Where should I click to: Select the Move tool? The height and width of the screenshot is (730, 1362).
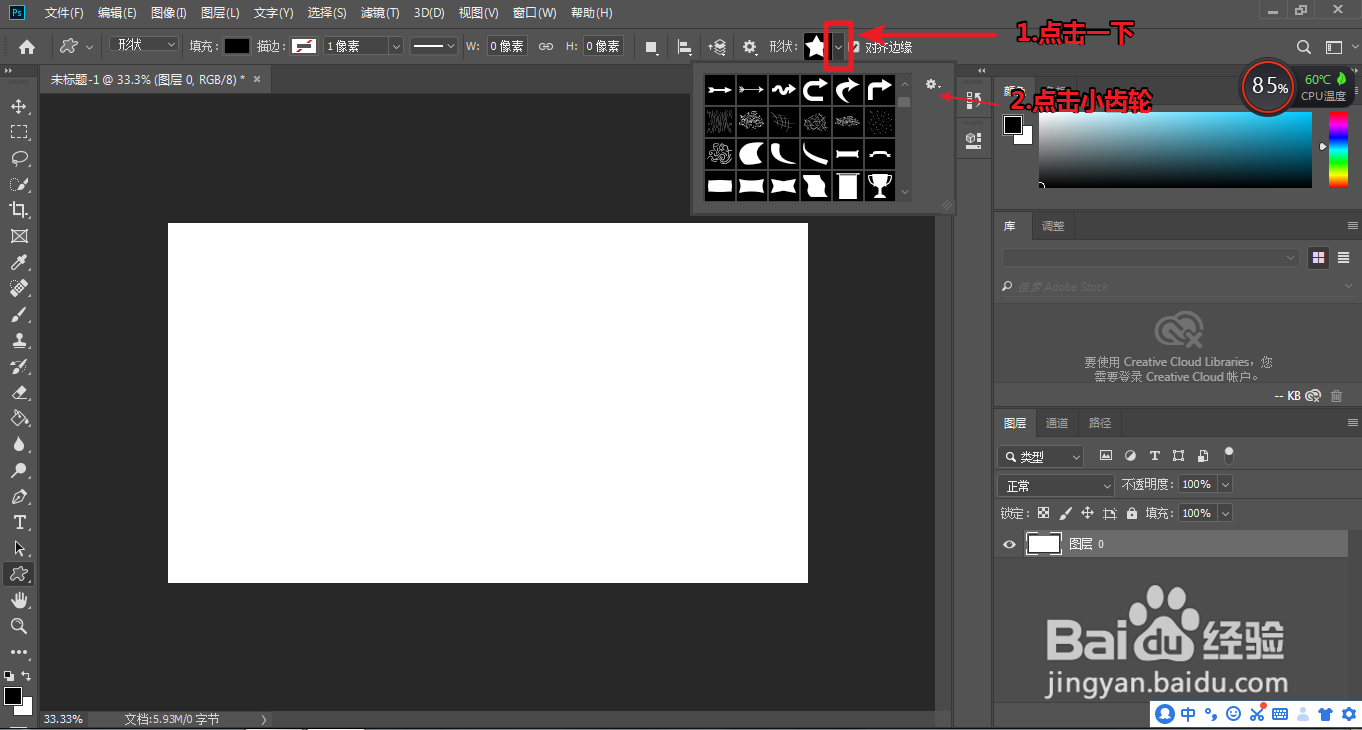(18, 106)
